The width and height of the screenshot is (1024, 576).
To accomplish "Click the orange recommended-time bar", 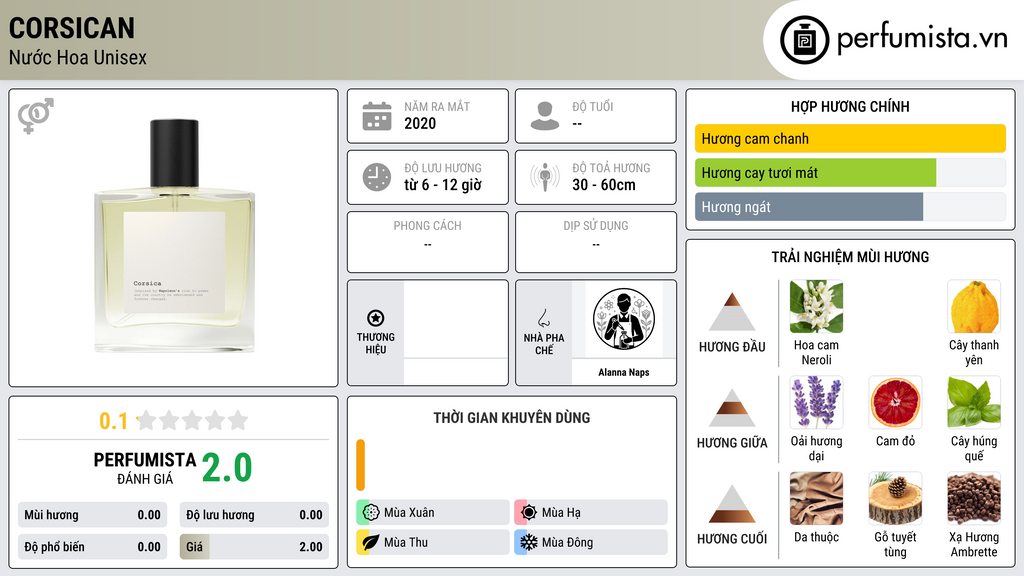I will coord(360,465).
